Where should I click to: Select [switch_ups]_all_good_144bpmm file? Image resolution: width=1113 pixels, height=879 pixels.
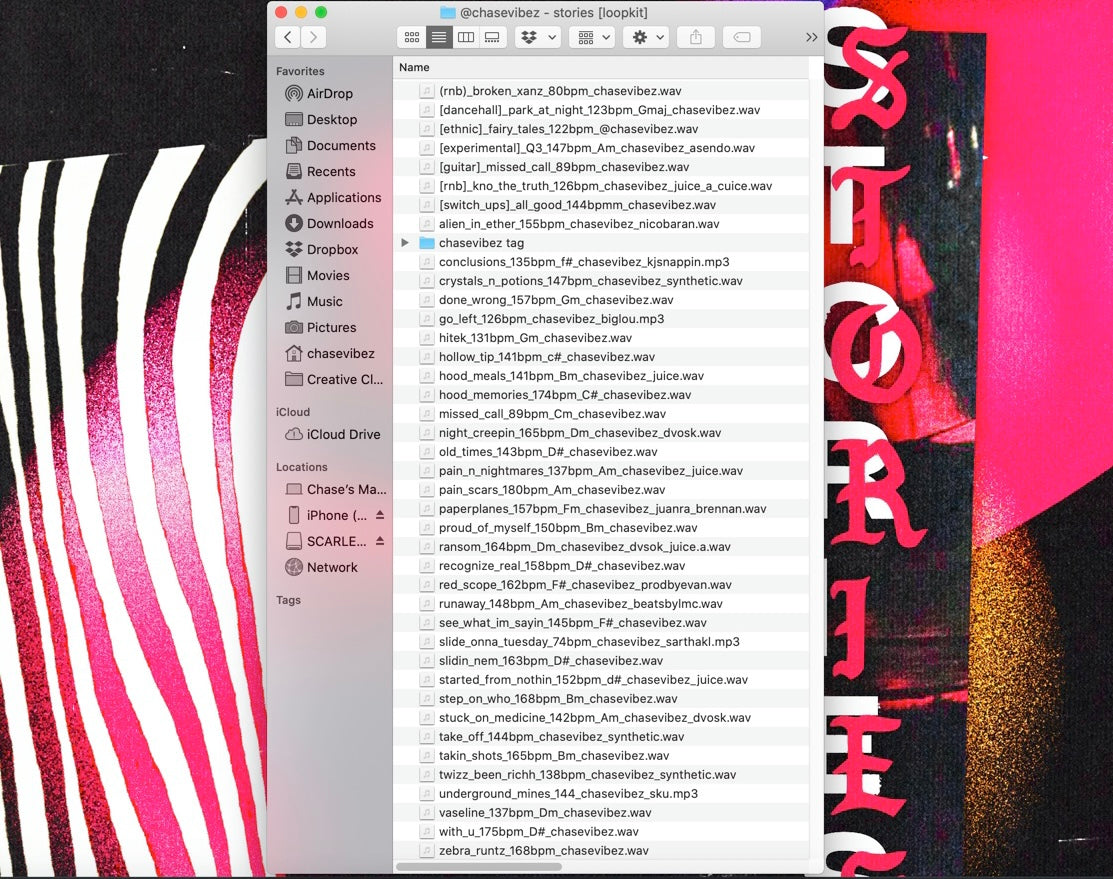coord(601,205)
